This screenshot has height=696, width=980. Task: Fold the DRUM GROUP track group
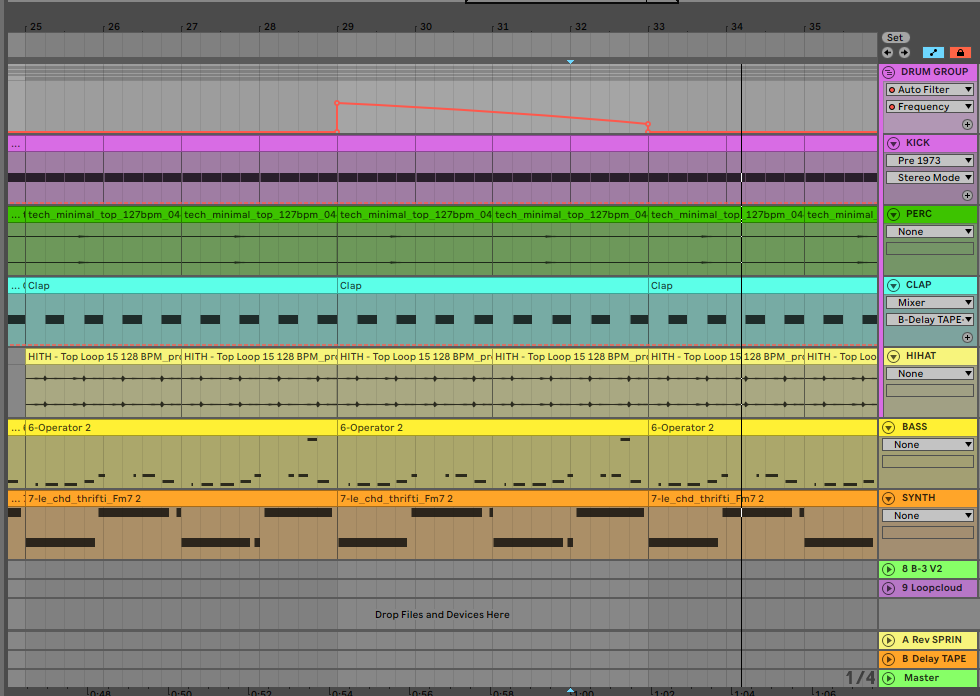(889, 72)
